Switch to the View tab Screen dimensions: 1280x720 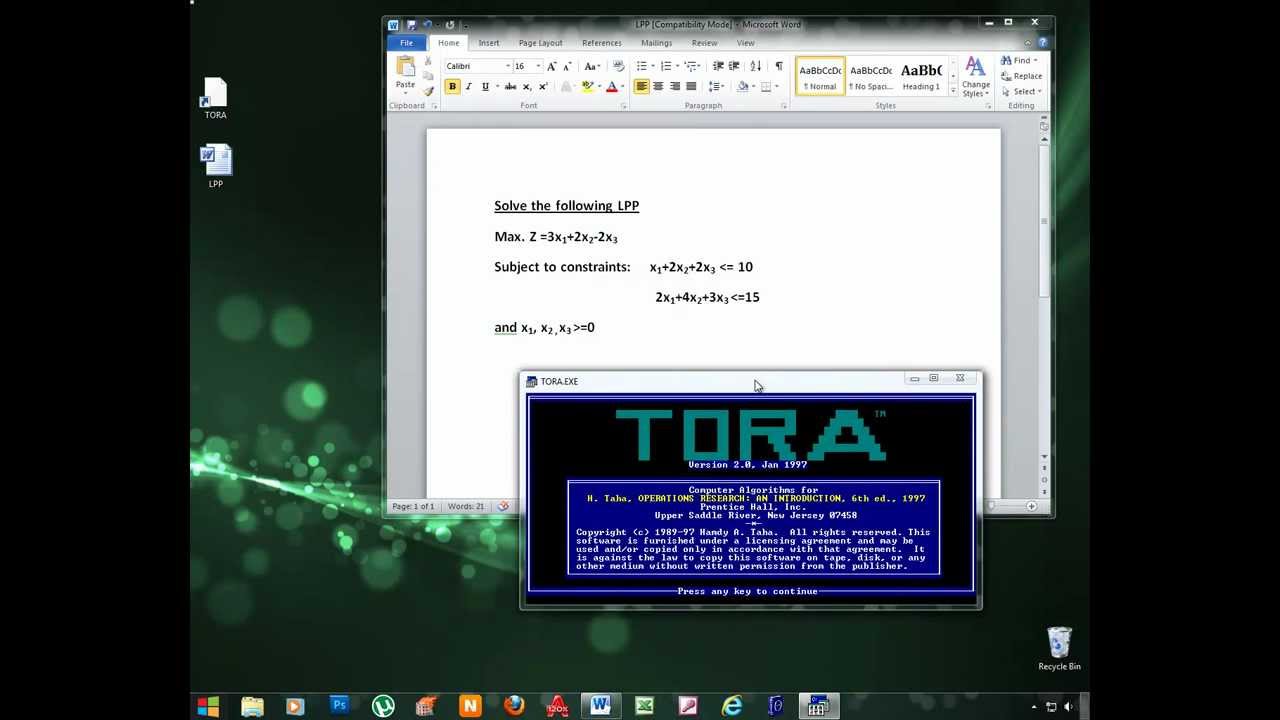(746, 43)
